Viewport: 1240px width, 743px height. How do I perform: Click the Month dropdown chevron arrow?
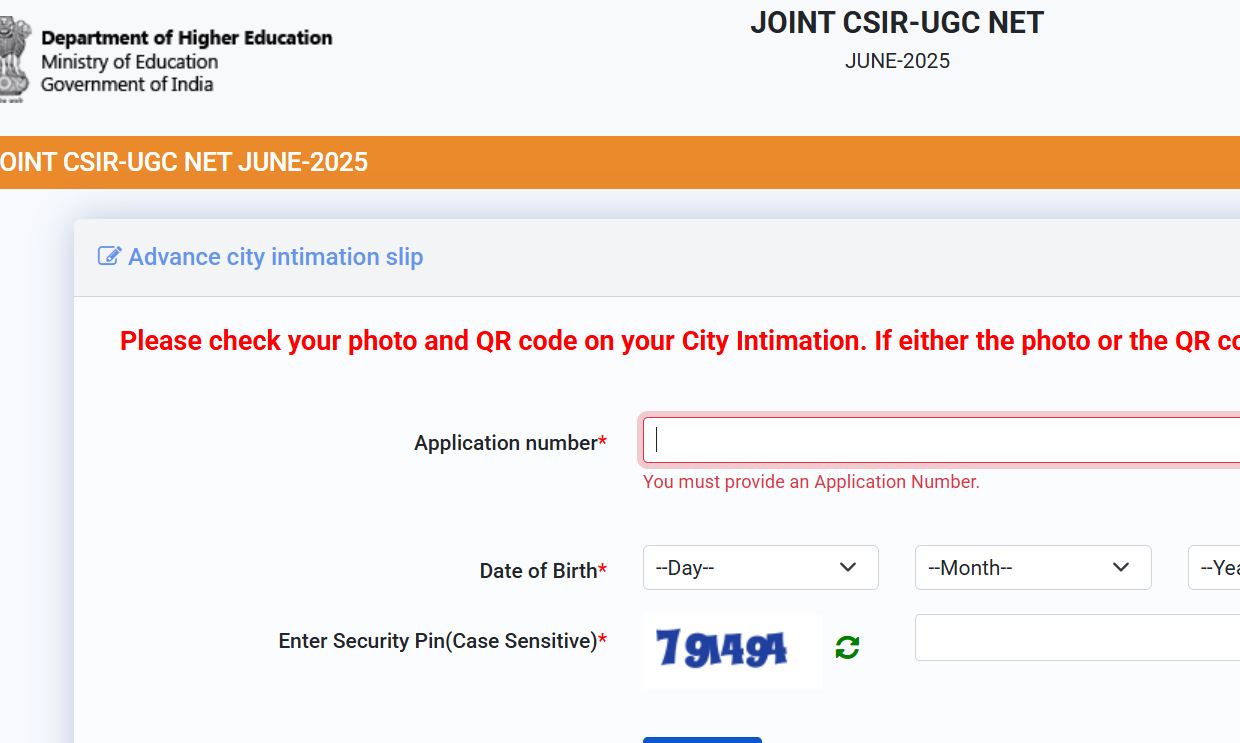pos(1120,567)
